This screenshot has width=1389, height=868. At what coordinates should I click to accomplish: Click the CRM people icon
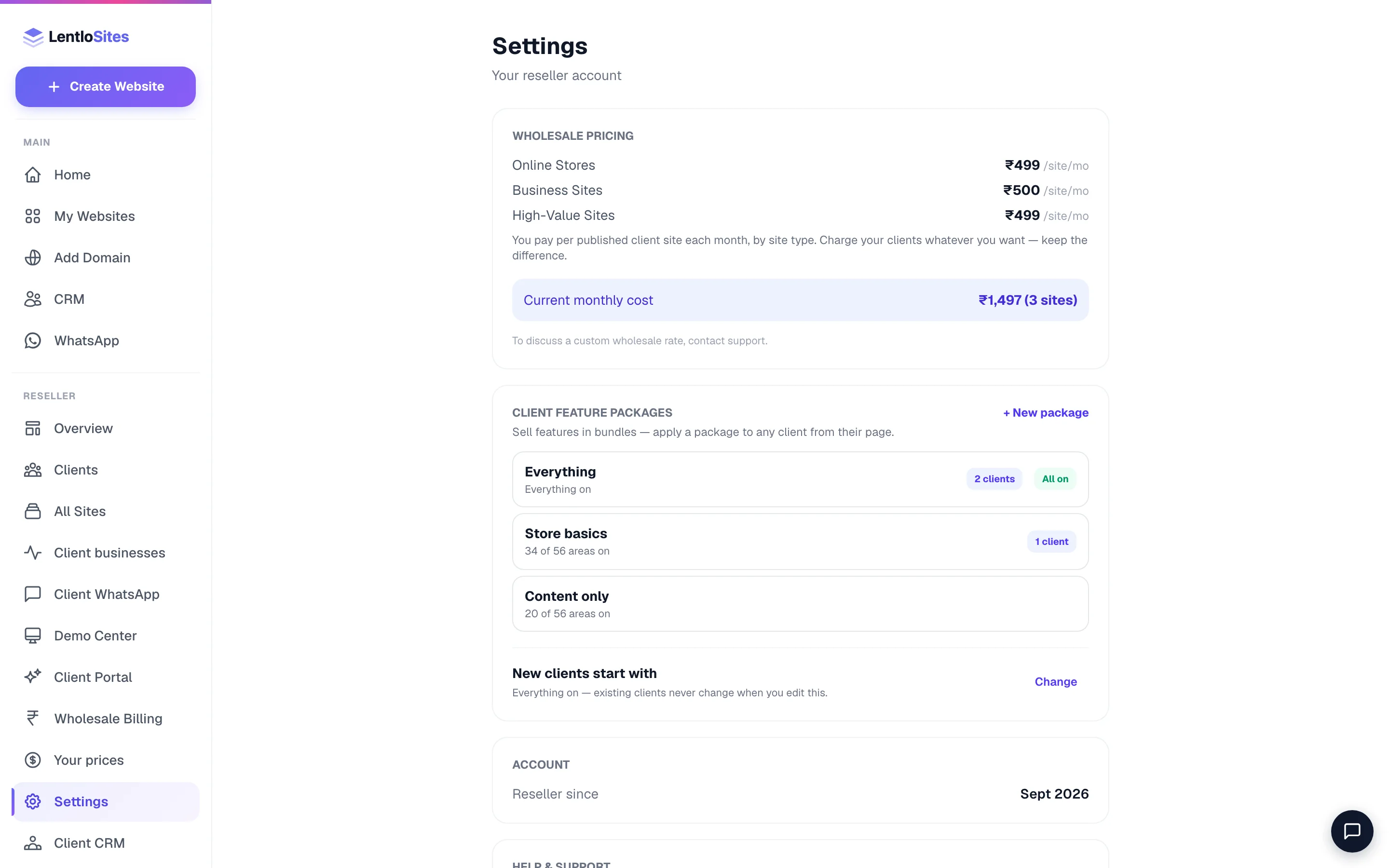click(x=33, y=299)
